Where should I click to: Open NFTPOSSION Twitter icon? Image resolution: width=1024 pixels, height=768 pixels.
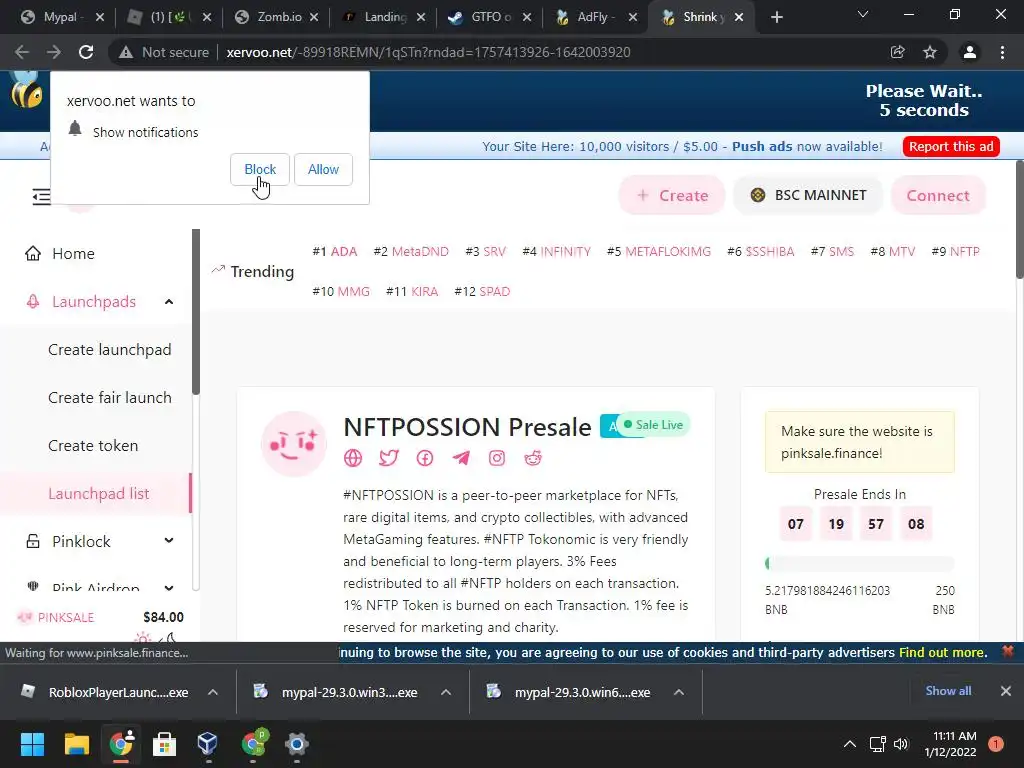tap(389, 458)
